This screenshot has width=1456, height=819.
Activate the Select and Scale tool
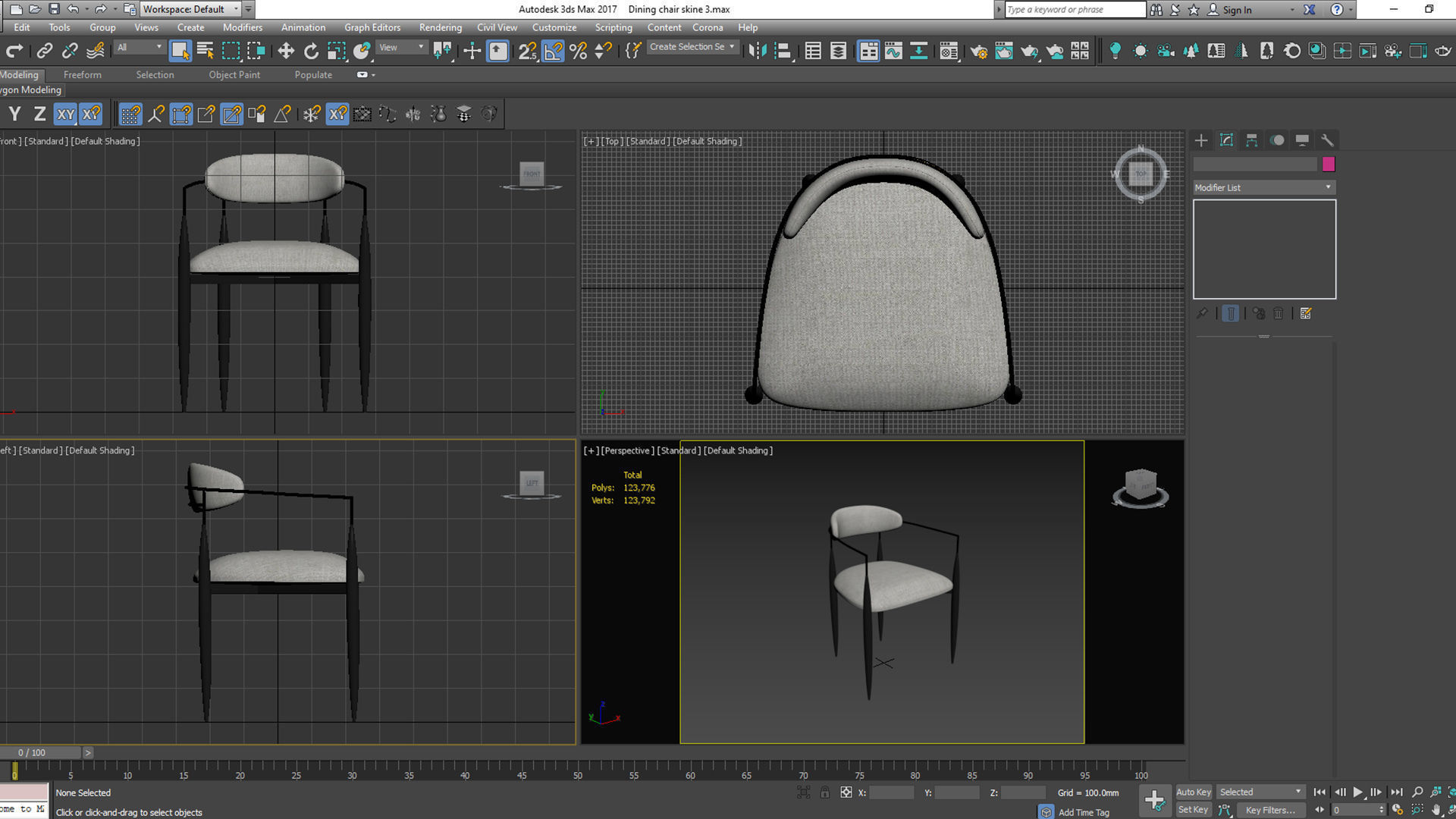[x=337, y=51]
